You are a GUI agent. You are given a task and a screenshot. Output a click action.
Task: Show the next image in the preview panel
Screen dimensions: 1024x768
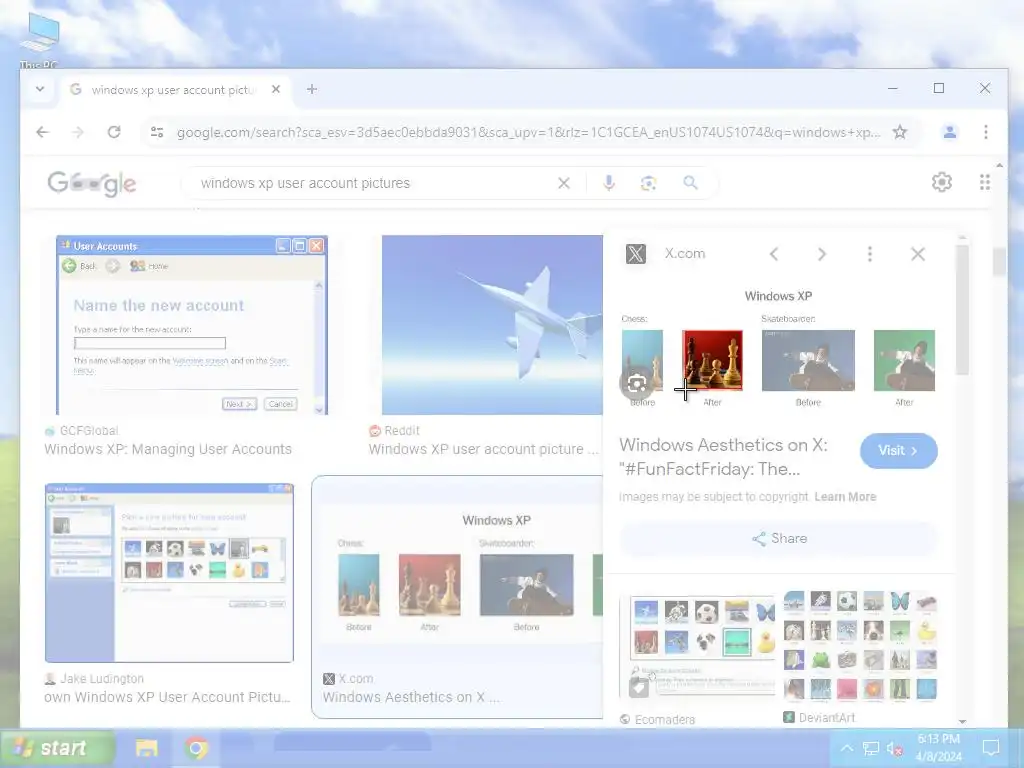[x=822, y=254]
